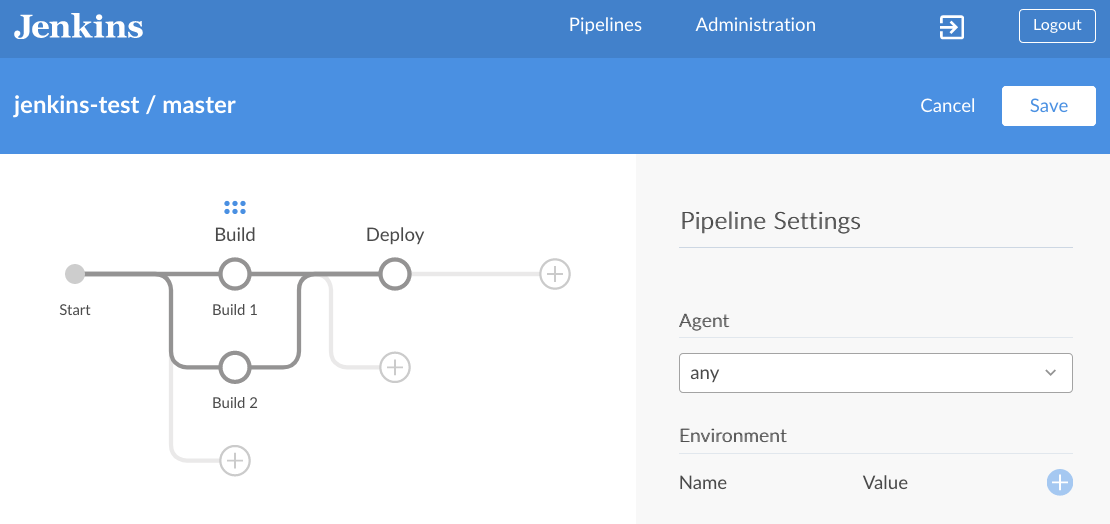This screenshot has height=524, width=1110.
Task: Click the Build 1 label
Action: pos(235,309)
